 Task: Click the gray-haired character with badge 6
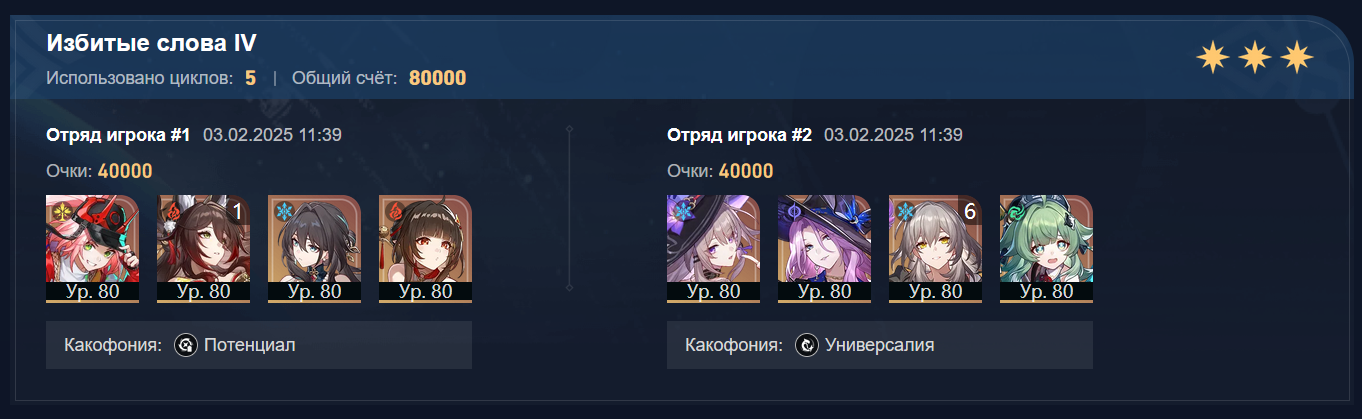coord(936,248)
